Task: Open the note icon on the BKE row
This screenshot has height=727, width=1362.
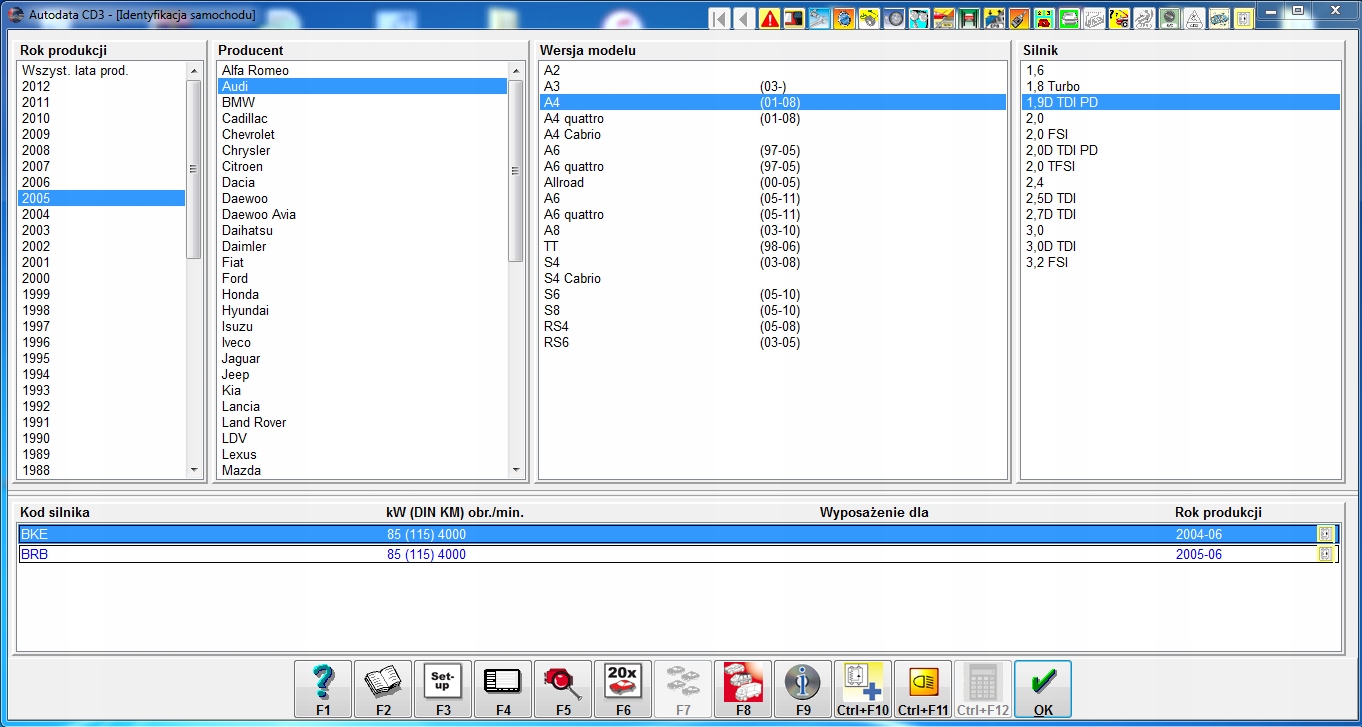Action: point(1326,534)
